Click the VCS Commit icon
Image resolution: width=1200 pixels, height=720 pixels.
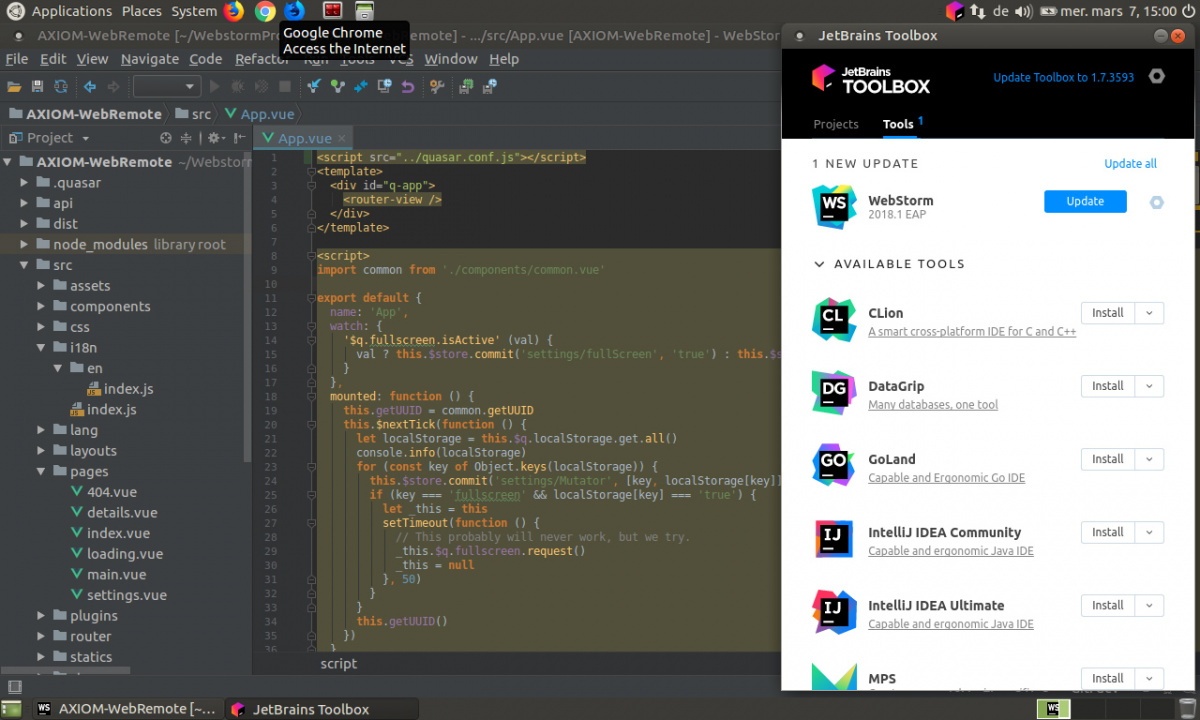(337, 87)
